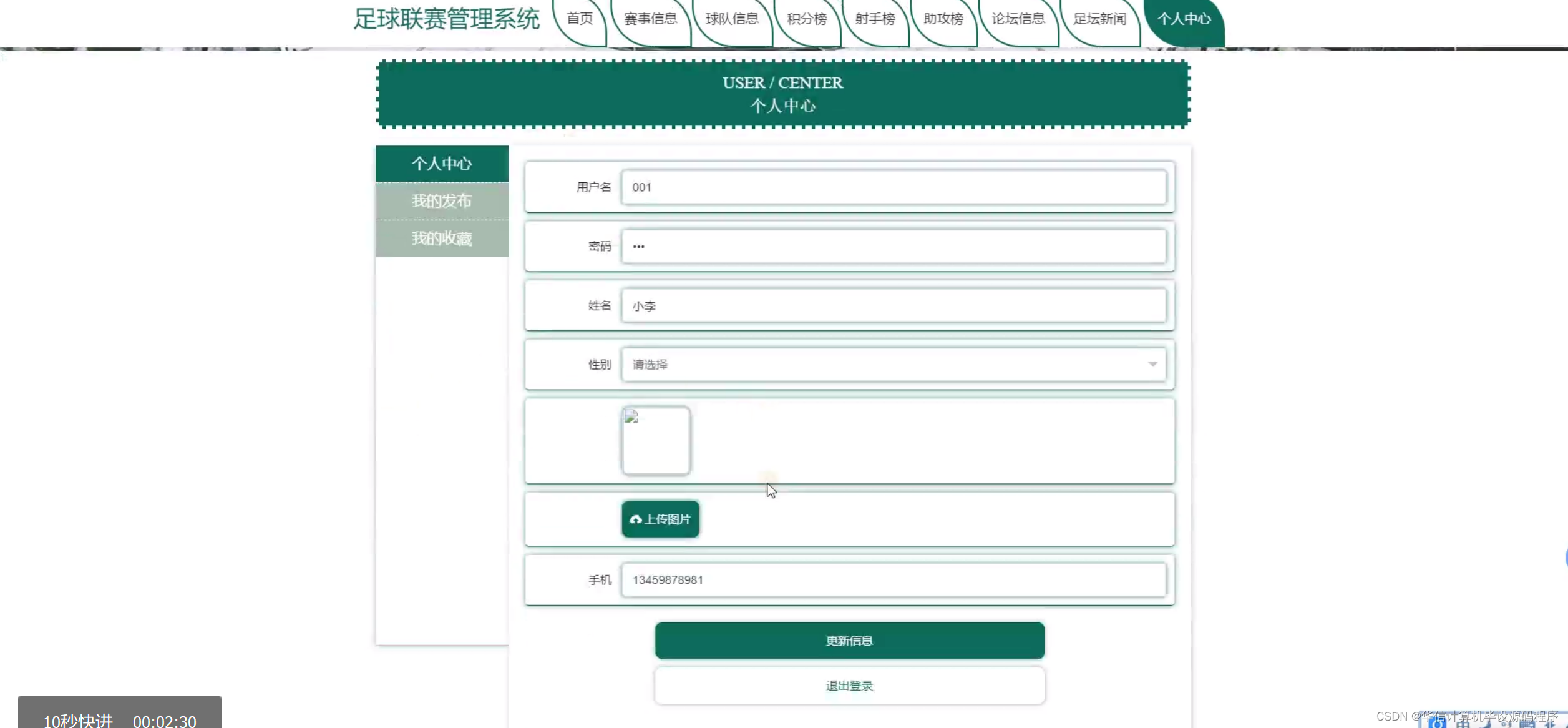
Task: Navigate to the 论坛信息 tab
Action: coord(1018,19)
